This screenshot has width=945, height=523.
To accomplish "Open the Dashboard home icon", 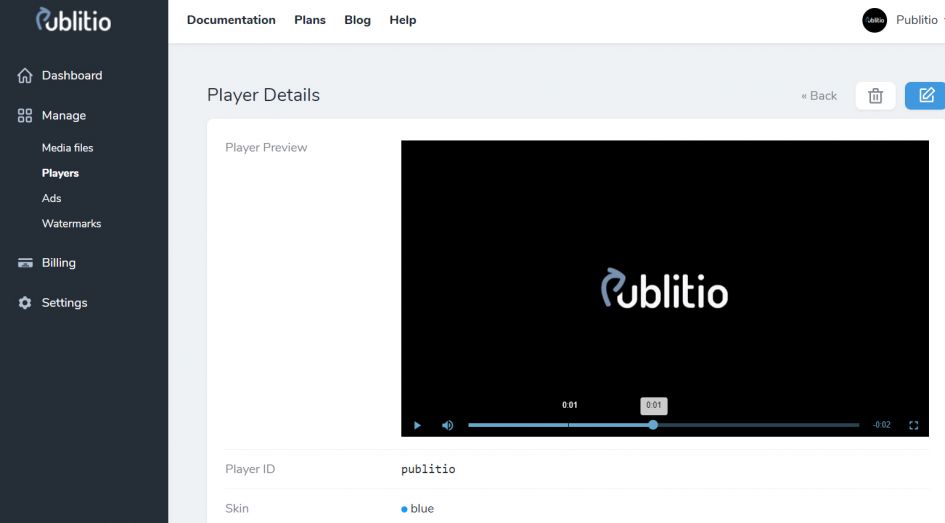I will 25,75.
